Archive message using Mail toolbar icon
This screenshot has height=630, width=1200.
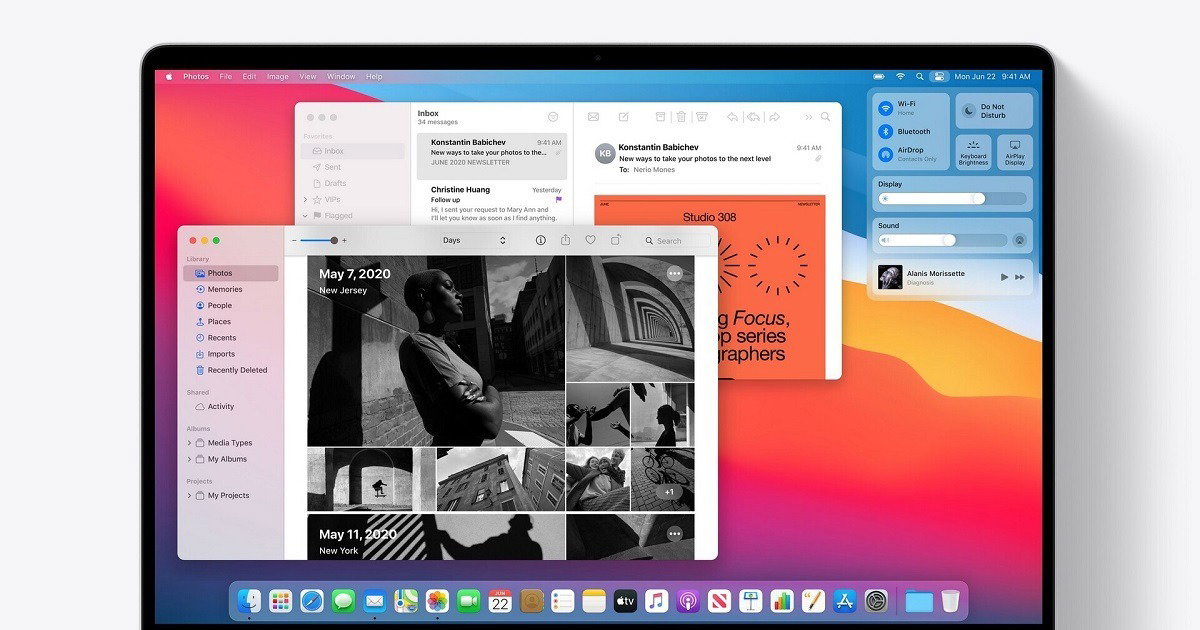pyautogui.click(x=660, y=117)
